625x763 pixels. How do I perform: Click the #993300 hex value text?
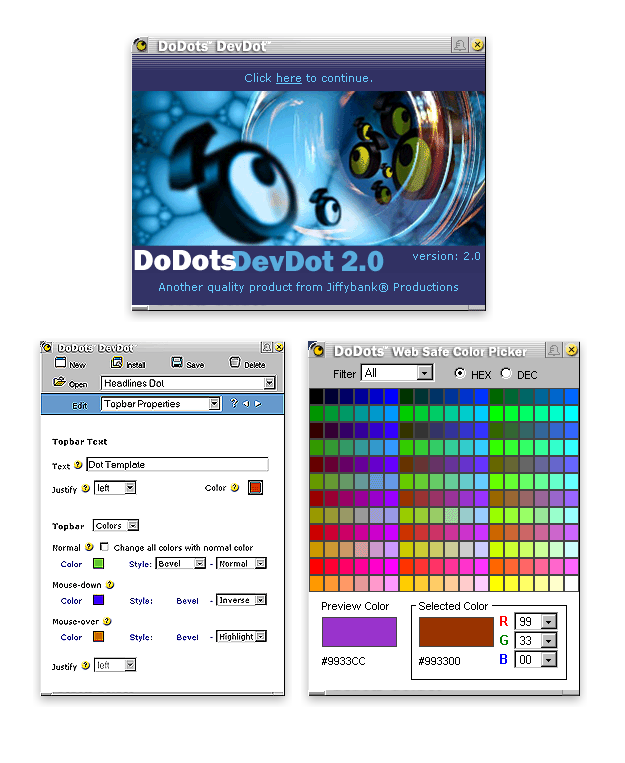tap(439, 661)
